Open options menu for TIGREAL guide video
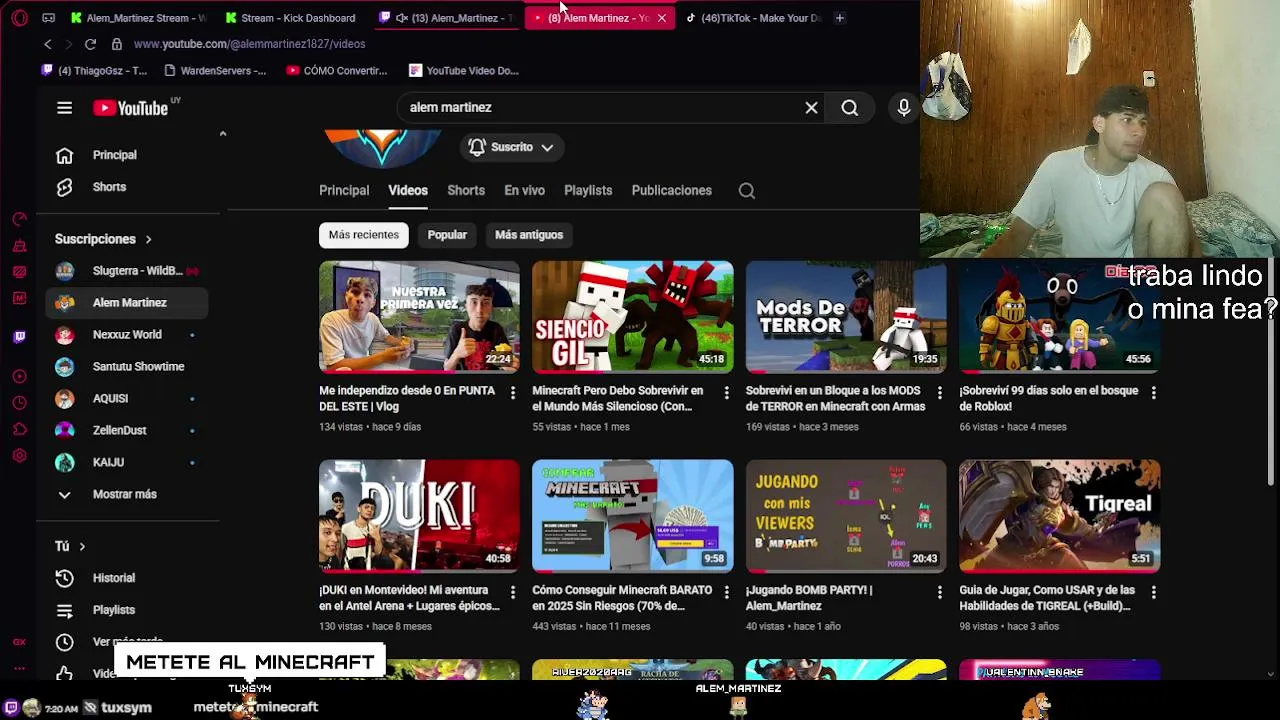The height and width of the screenshot is (720, 1280). click(1153, 593)
